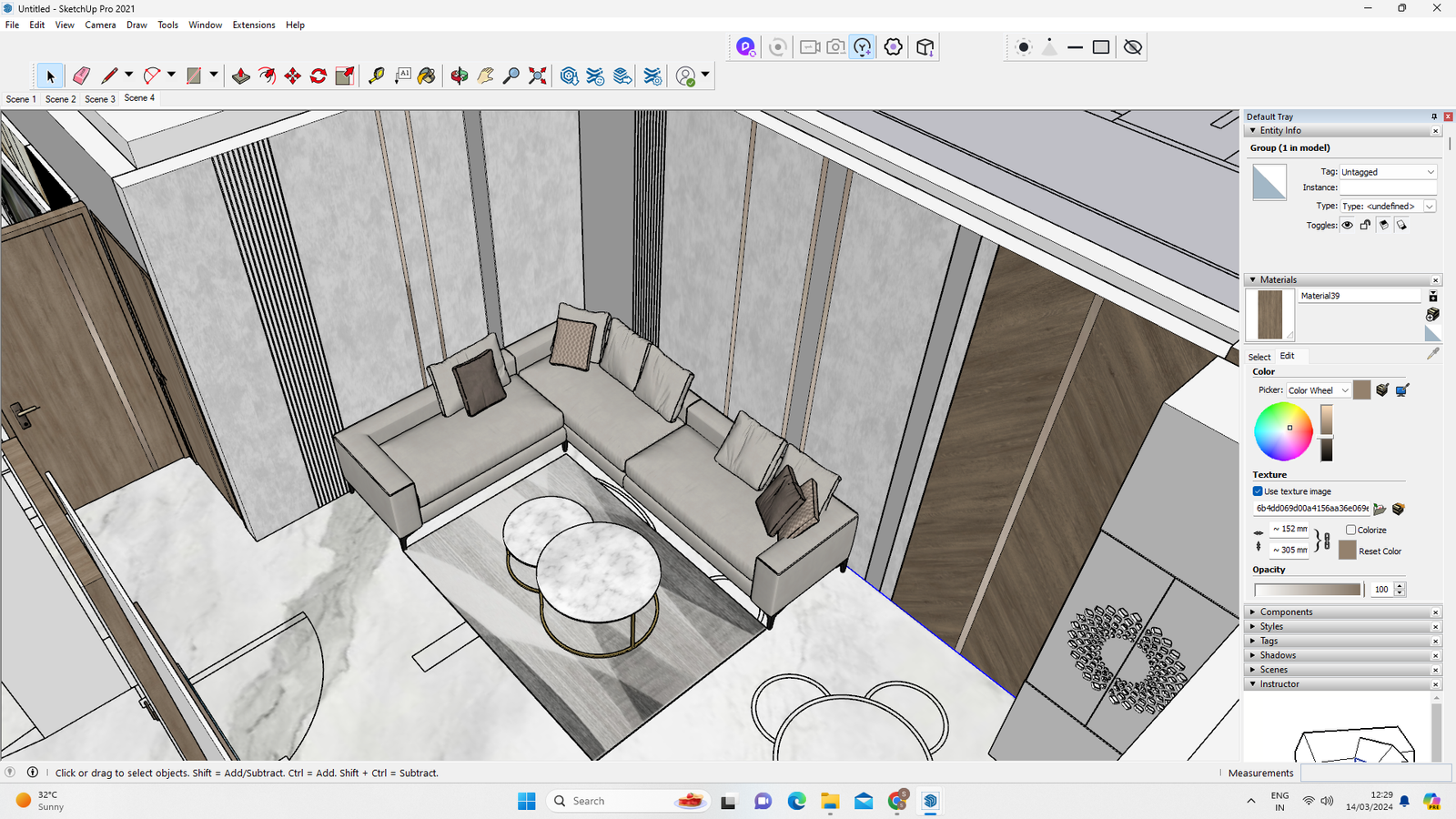Enable the Colorize checkbox
1456x819 pixels.
point(1351,530)
